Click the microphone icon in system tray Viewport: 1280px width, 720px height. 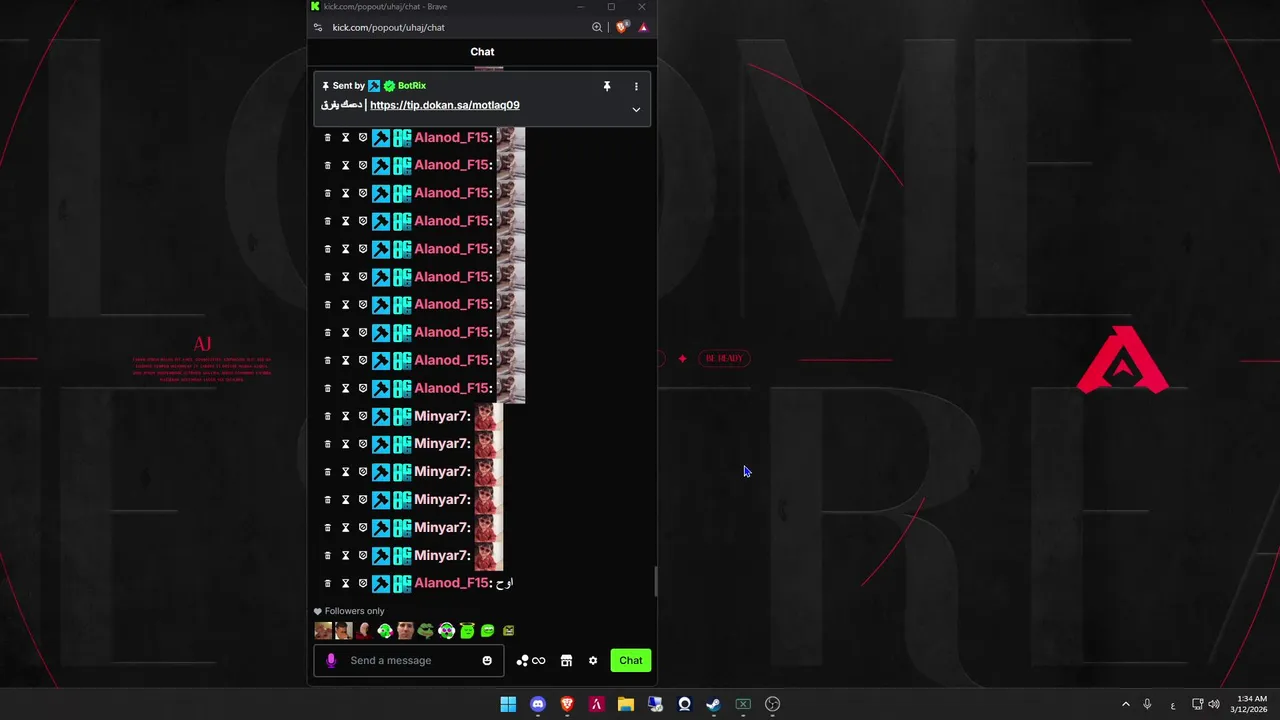[x=1147, y=704]
